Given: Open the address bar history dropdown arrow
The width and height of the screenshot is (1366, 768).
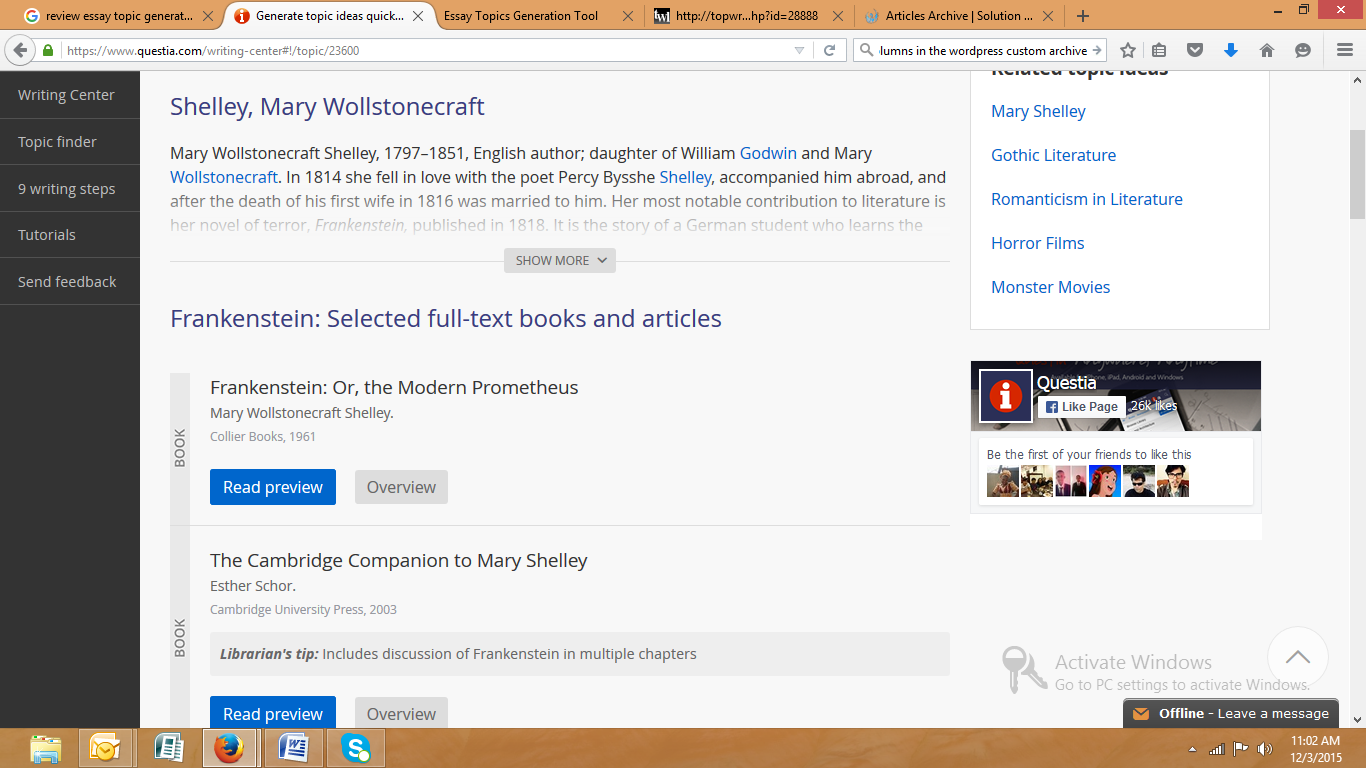Looking at the screenshot, I should (x=799, y=50).
